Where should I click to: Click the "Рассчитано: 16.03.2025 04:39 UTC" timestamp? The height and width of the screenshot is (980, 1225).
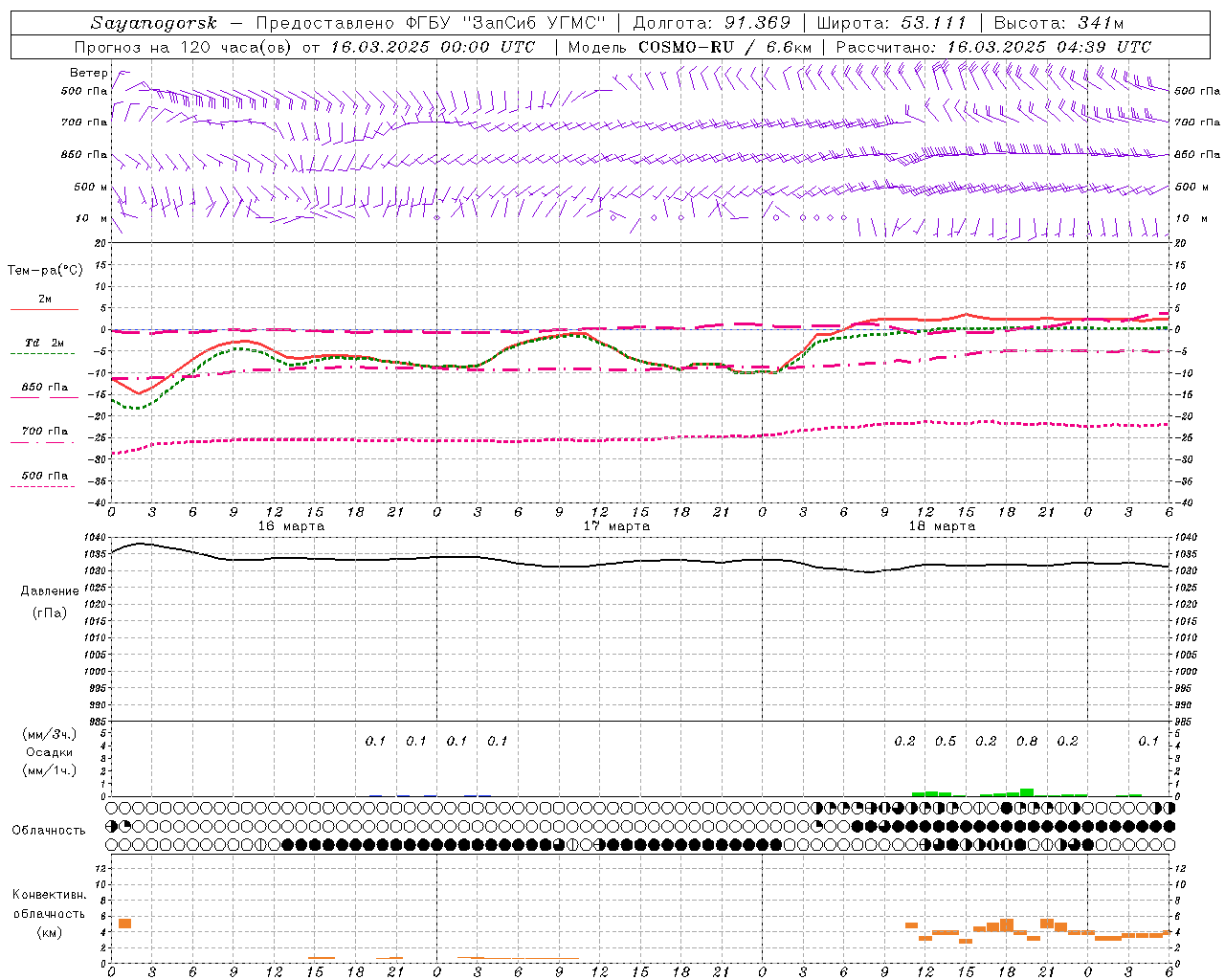tap(993, 47)
